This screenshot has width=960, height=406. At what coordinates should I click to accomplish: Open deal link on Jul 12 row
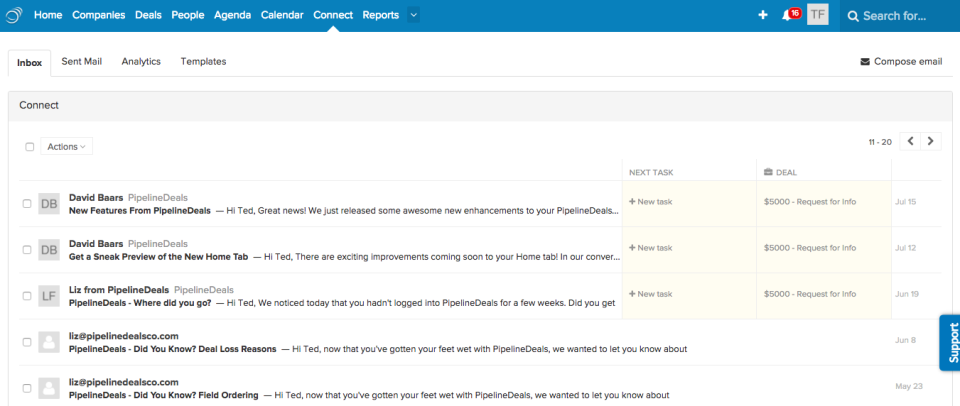coord(810,248)
